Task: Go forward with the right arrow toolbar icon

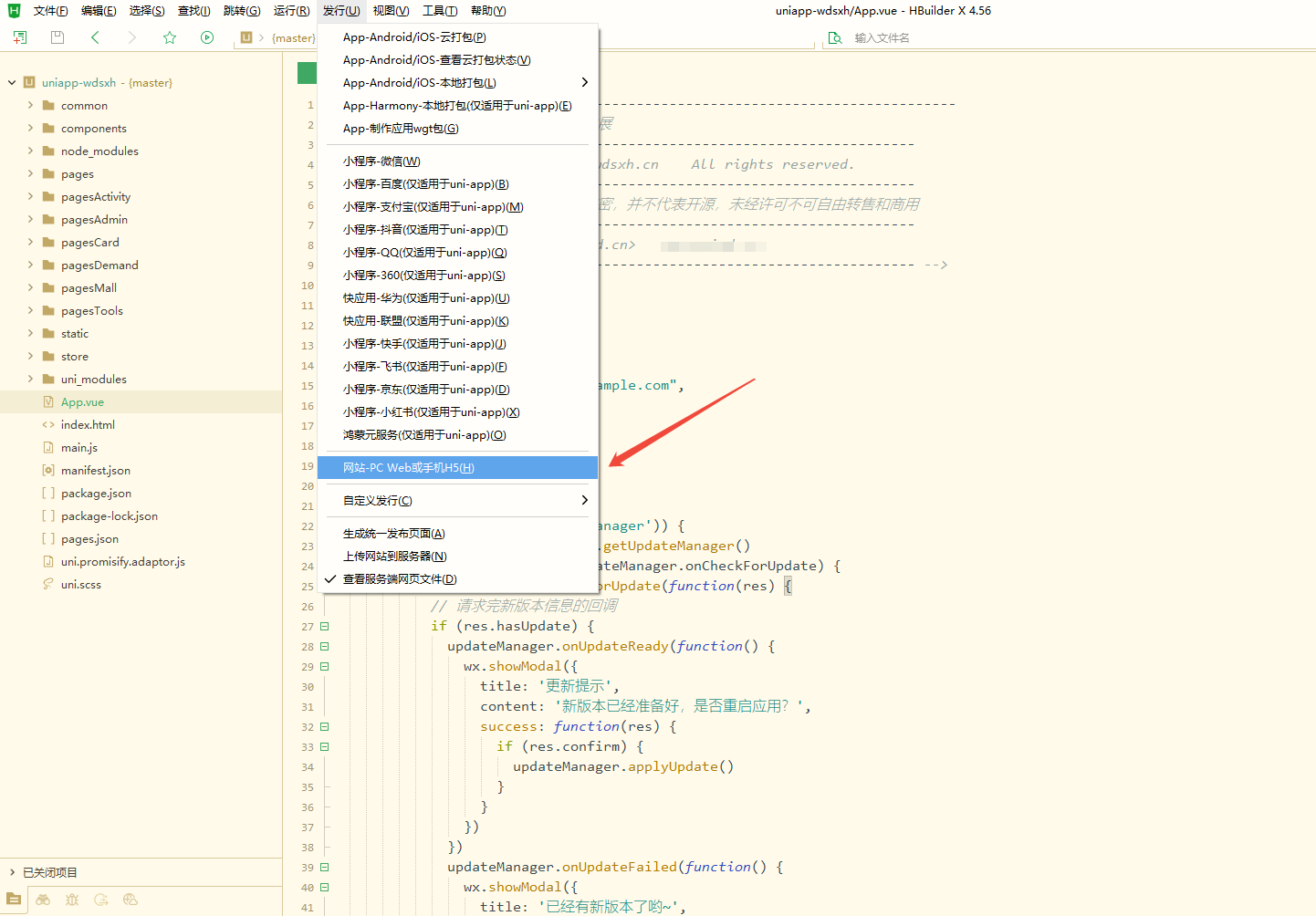Action: tap(132, 37)
